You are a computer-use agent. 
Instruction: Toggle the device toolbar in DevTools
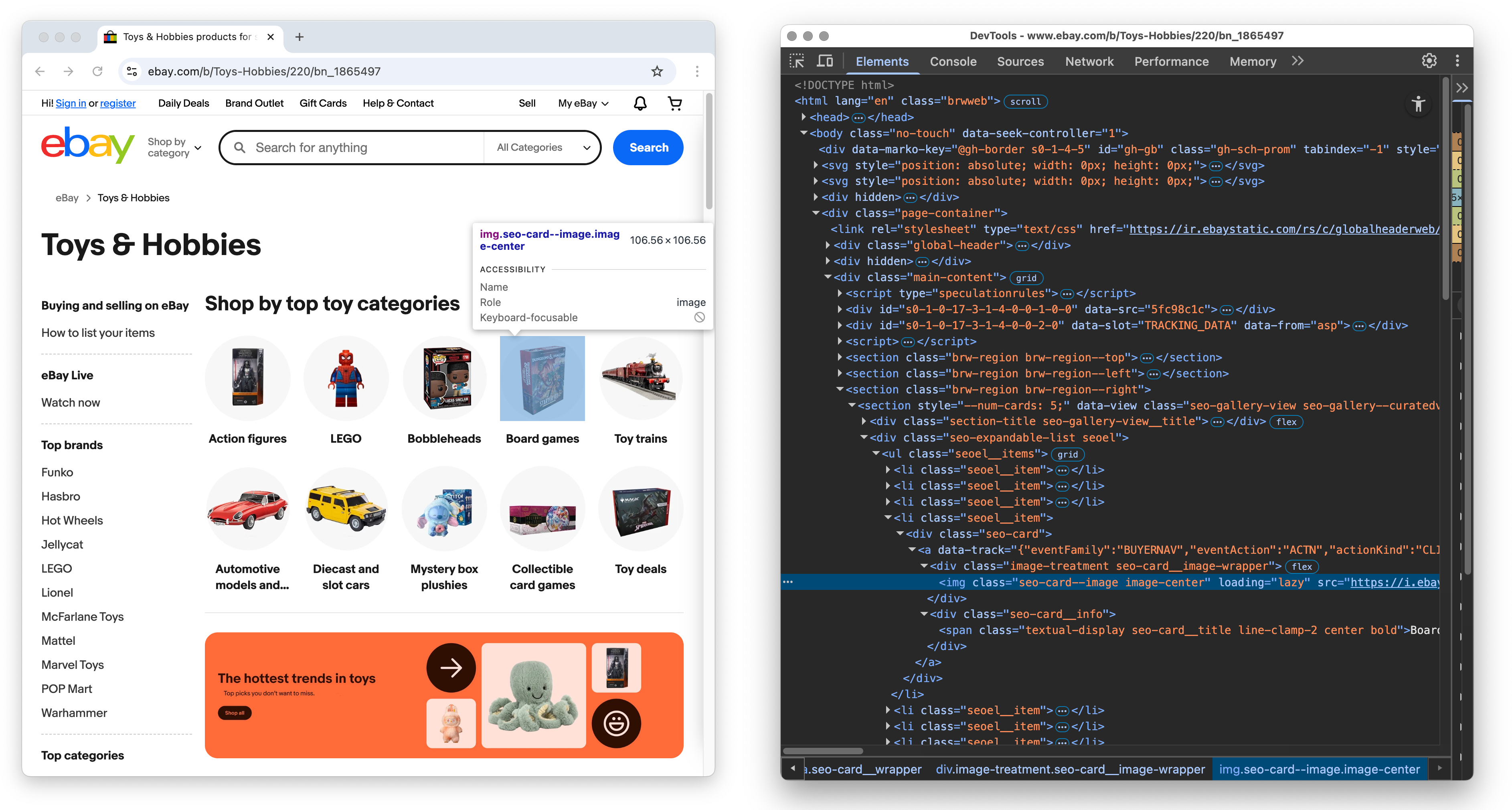point(825,61)
